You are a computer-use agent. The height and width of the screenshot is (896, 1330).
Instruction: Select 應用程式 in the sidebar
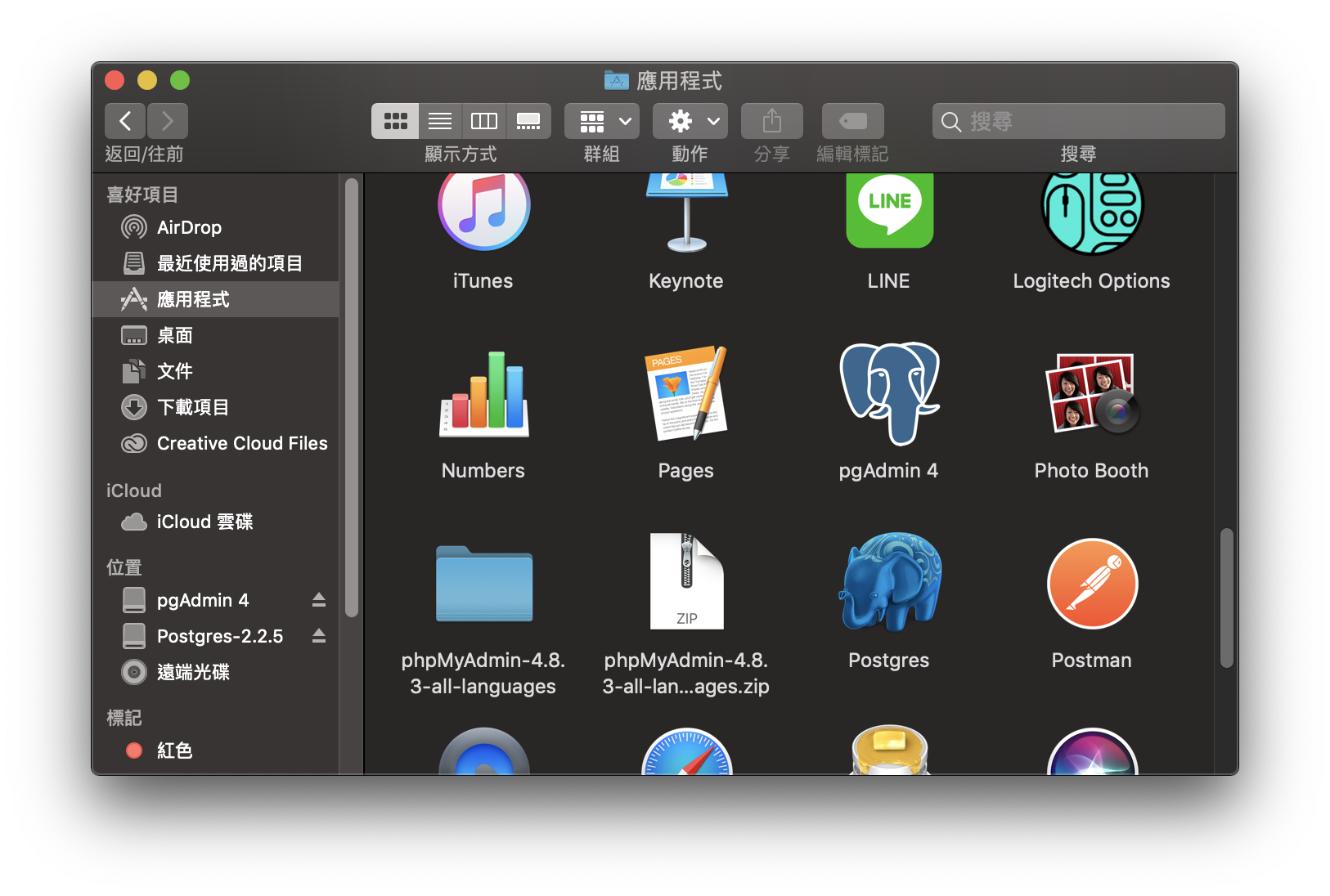[216, 299]
